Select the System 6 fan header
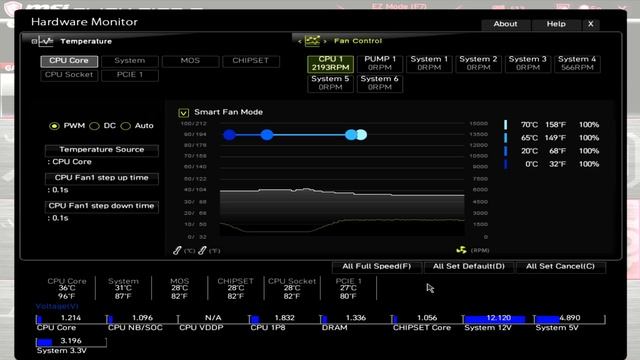The width and height of the screenshot is (640, 360). pos(380,83)
